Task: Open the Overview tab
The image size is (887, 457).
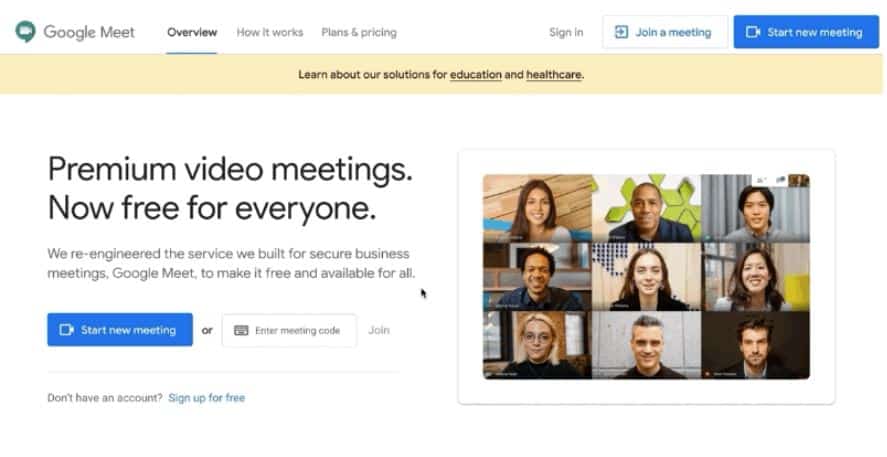Action: tap(192, 32)
